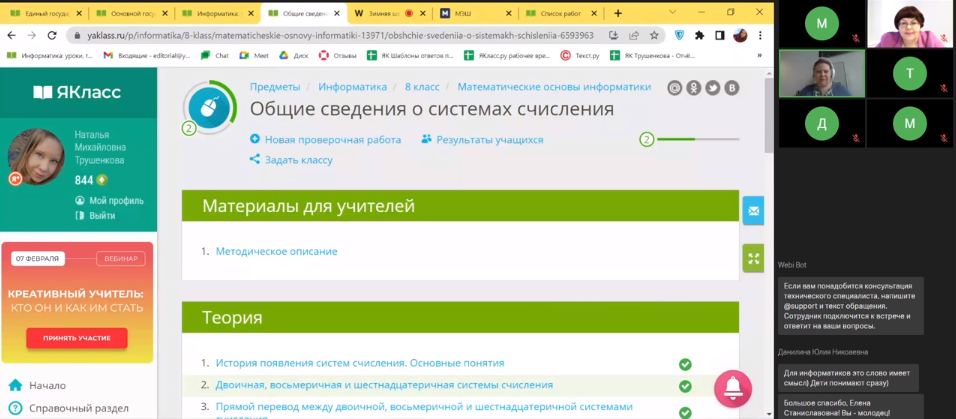The height and width of the screenshot is (419, 956).
Task: Click the checkmark beside the Двоичная, восьмеричная theory item
Action: (685, 385)
